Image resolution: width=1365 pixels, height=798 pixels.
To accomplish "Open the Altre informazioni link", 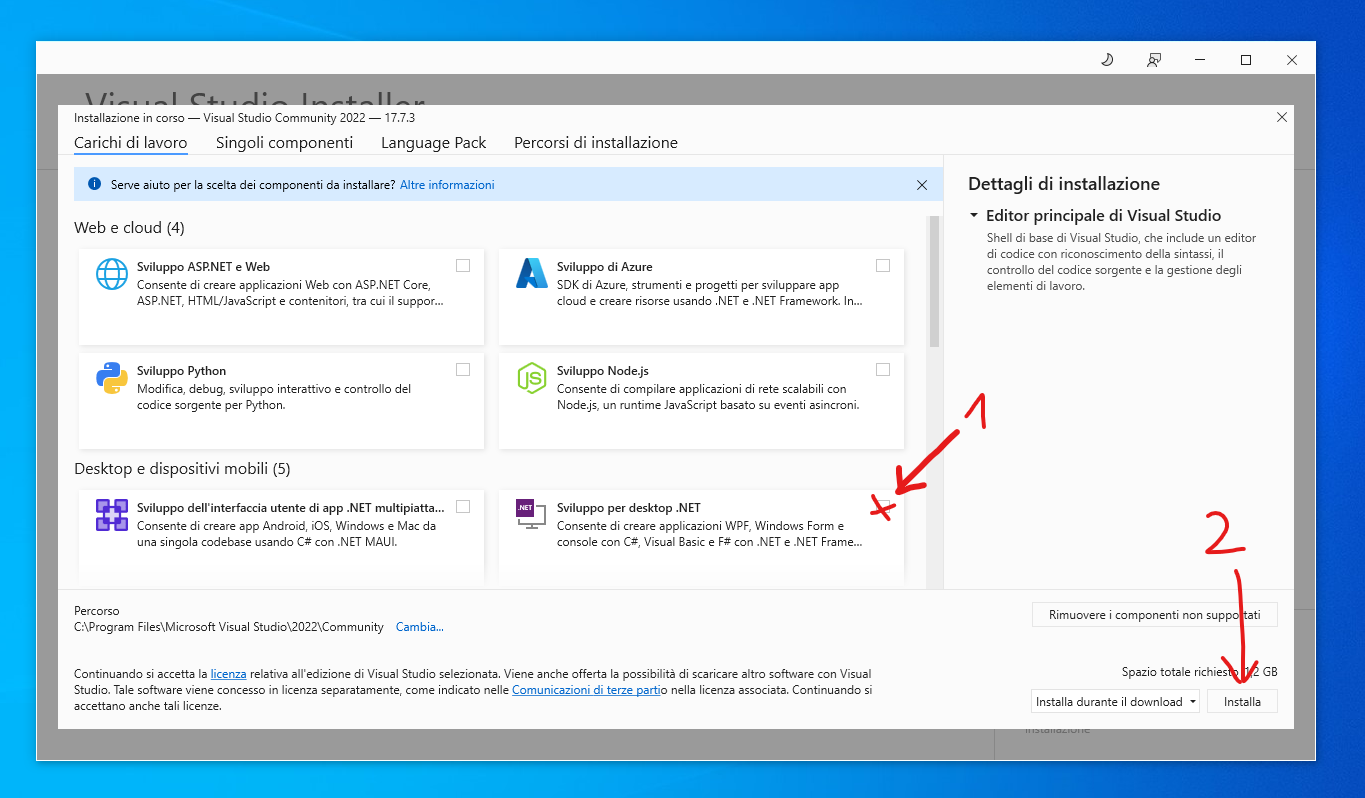I will pos(447,185).
